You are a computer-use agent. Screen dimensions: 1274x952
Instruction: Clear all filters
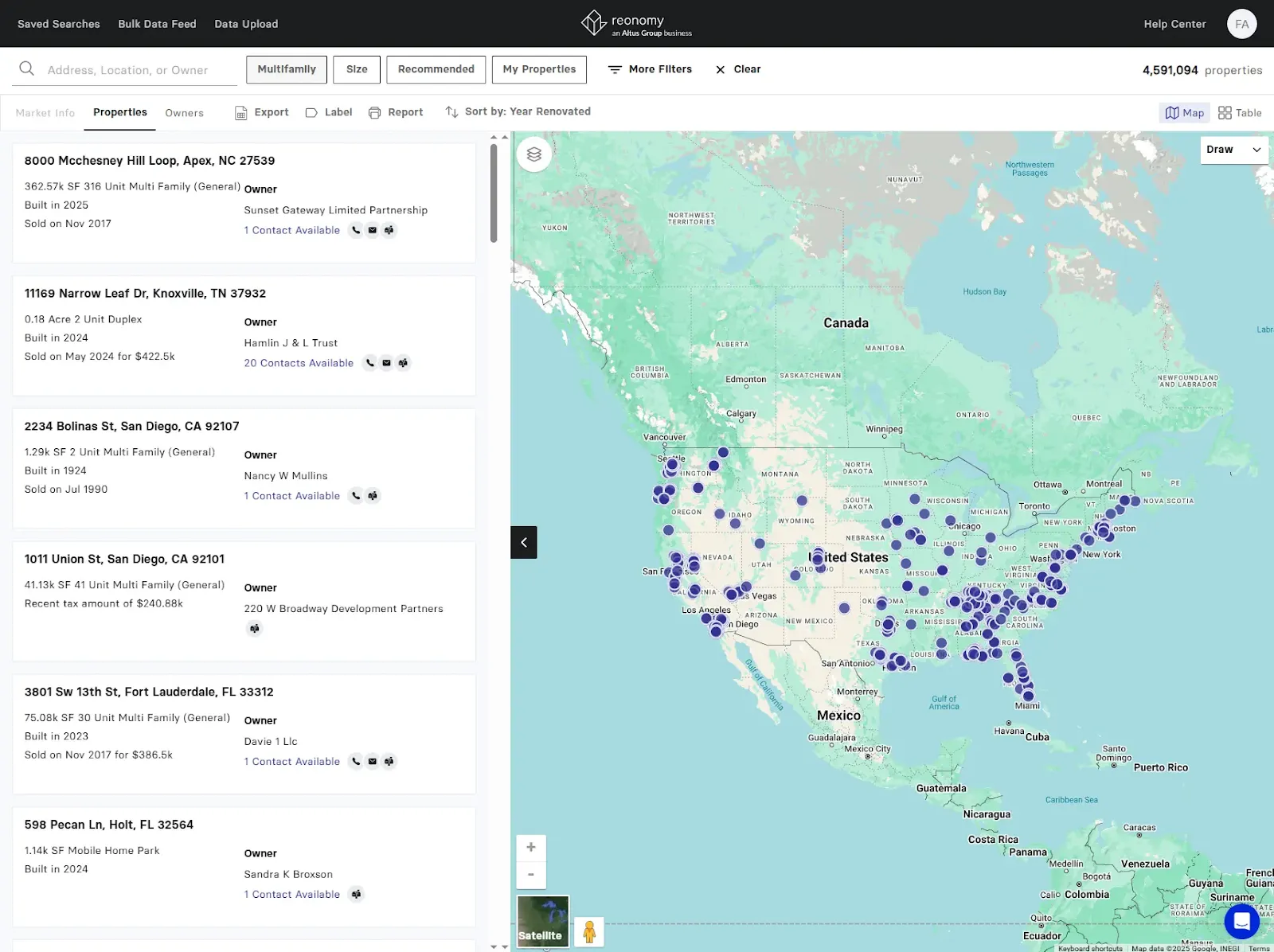pyautogui.click(x=738, y=69)
